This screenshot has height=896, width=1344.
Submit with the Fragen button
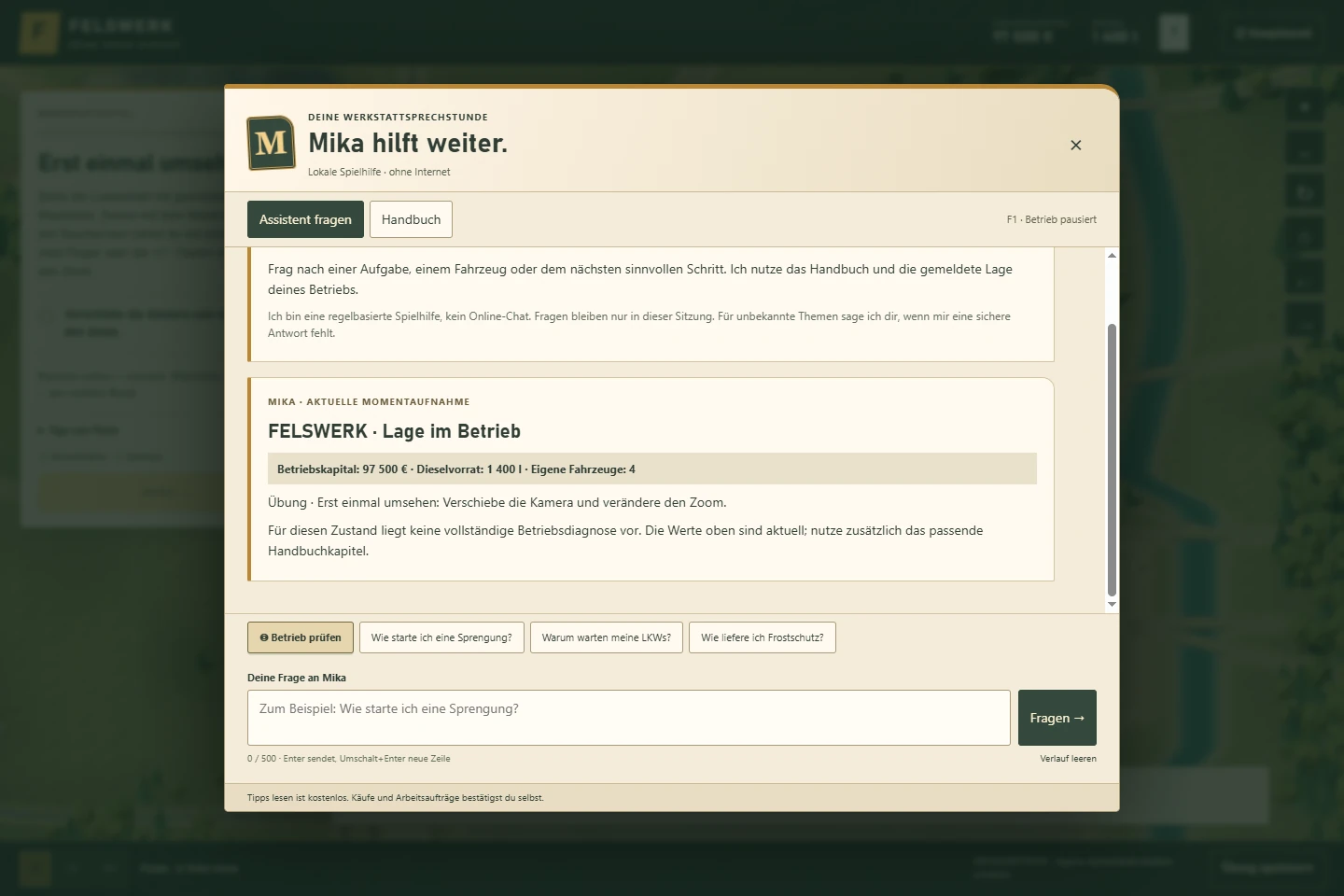(1057, 718)
